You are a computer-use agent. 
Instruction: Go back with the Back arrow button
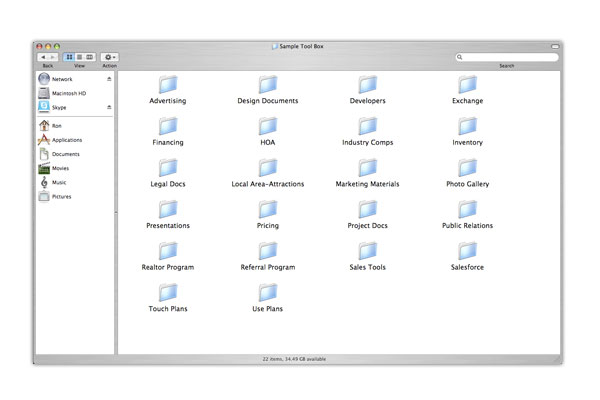point(42,57)
